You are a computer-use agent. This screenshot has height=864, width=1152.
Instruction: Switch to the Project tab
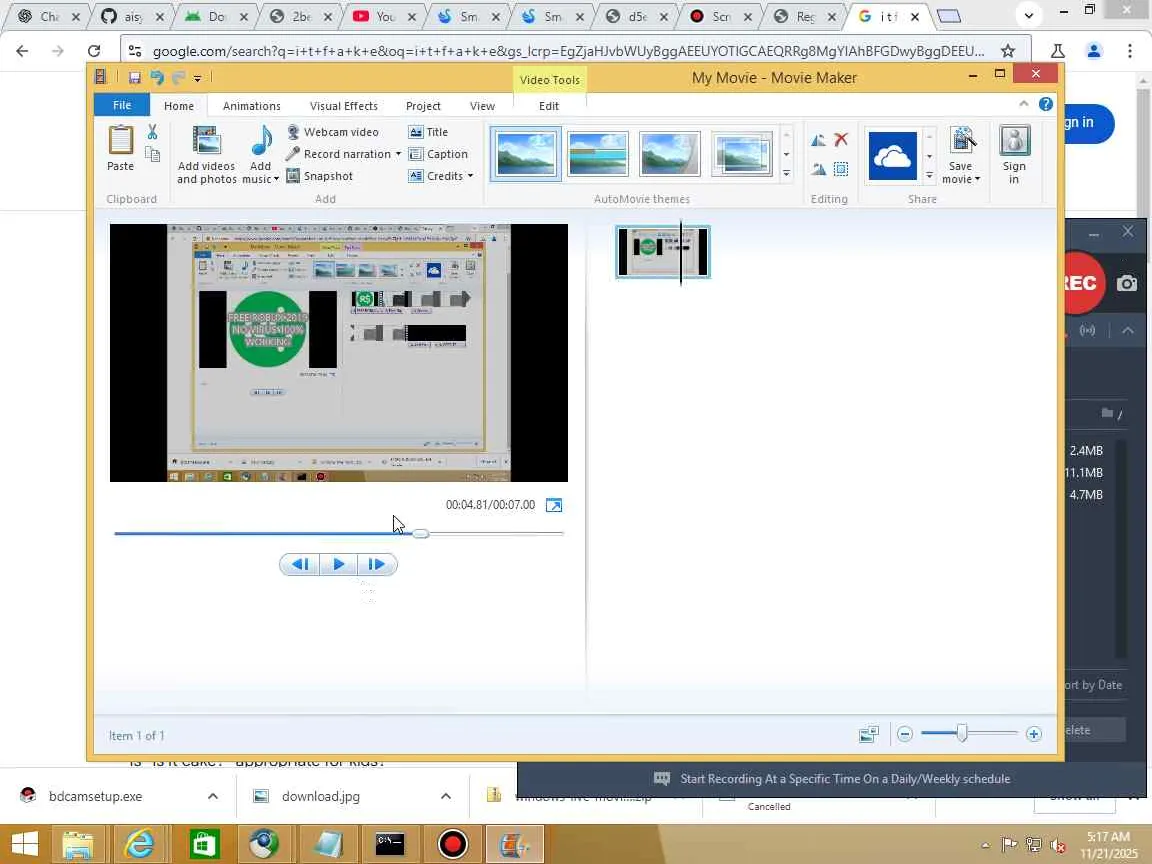coord(423,106)
